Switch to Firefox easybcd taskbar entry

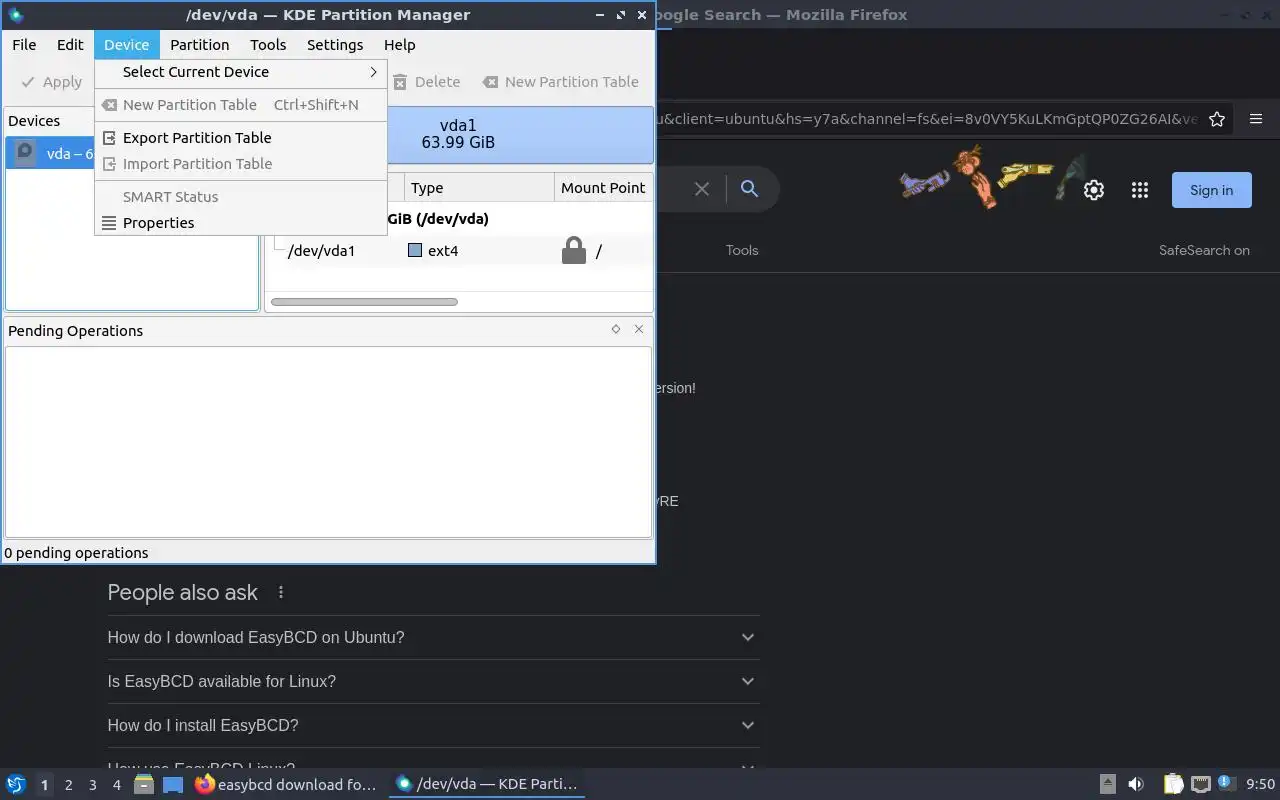pyautogui.click(x=286, y=784)
